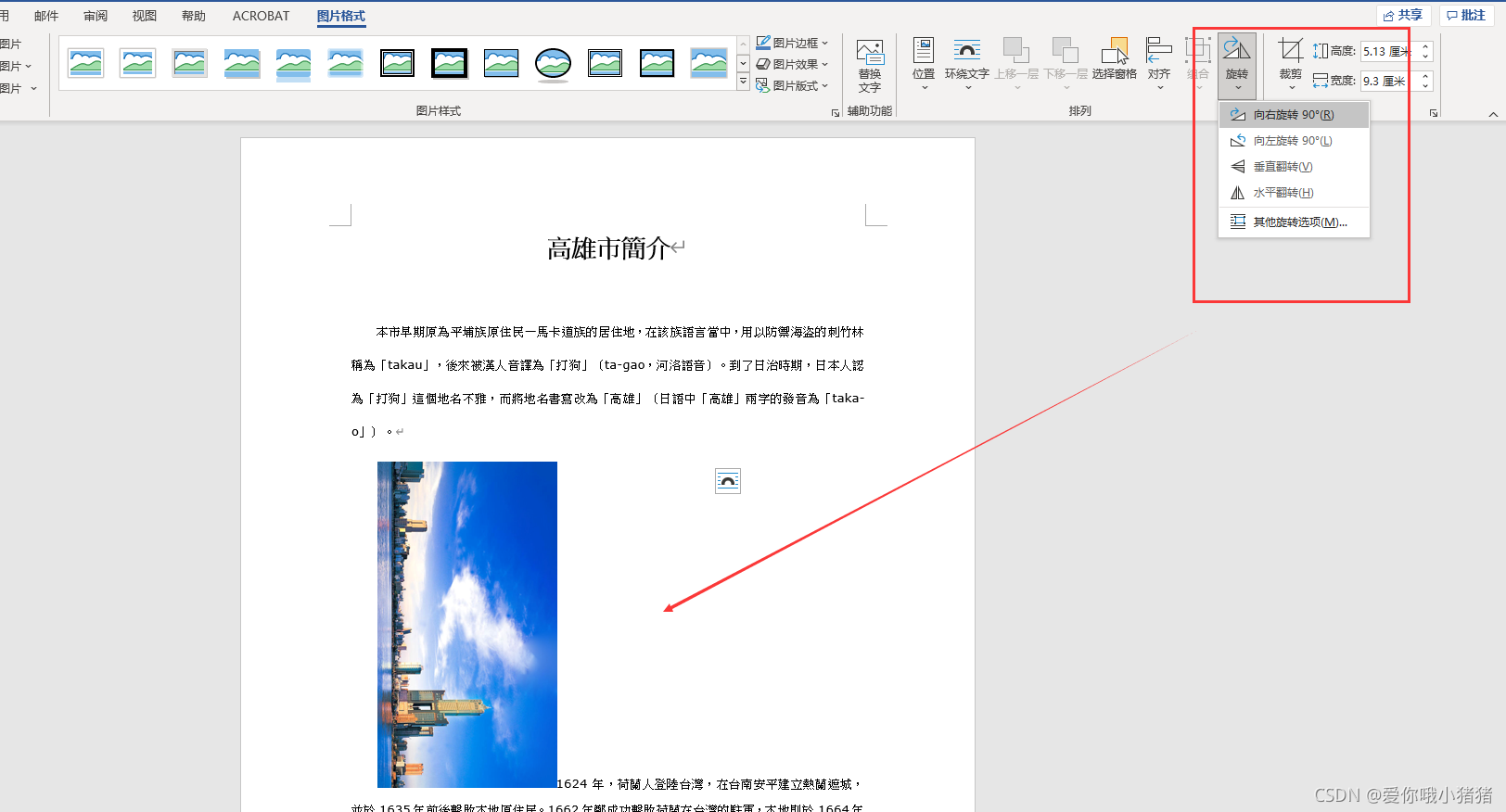The width and height of the screenshot is (1506, 812).
Task: Open More Rotation Options (其他旋转选项)
Action: click(x=1294, y=222)
